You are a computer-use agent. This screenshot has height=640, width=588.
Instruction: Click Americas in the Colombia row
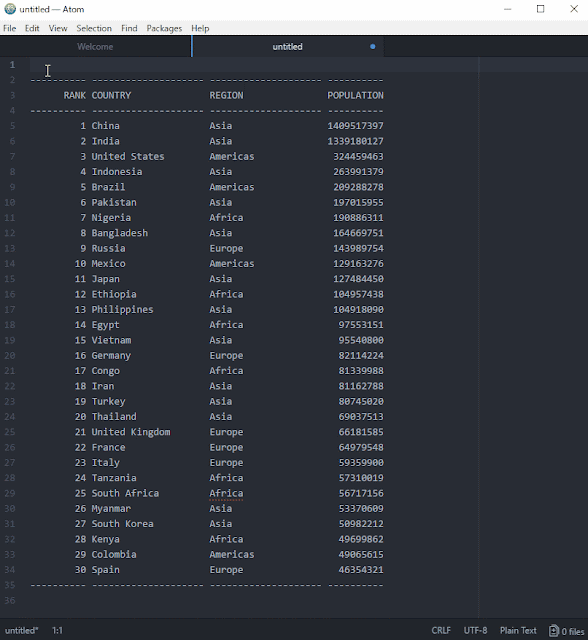232,554
